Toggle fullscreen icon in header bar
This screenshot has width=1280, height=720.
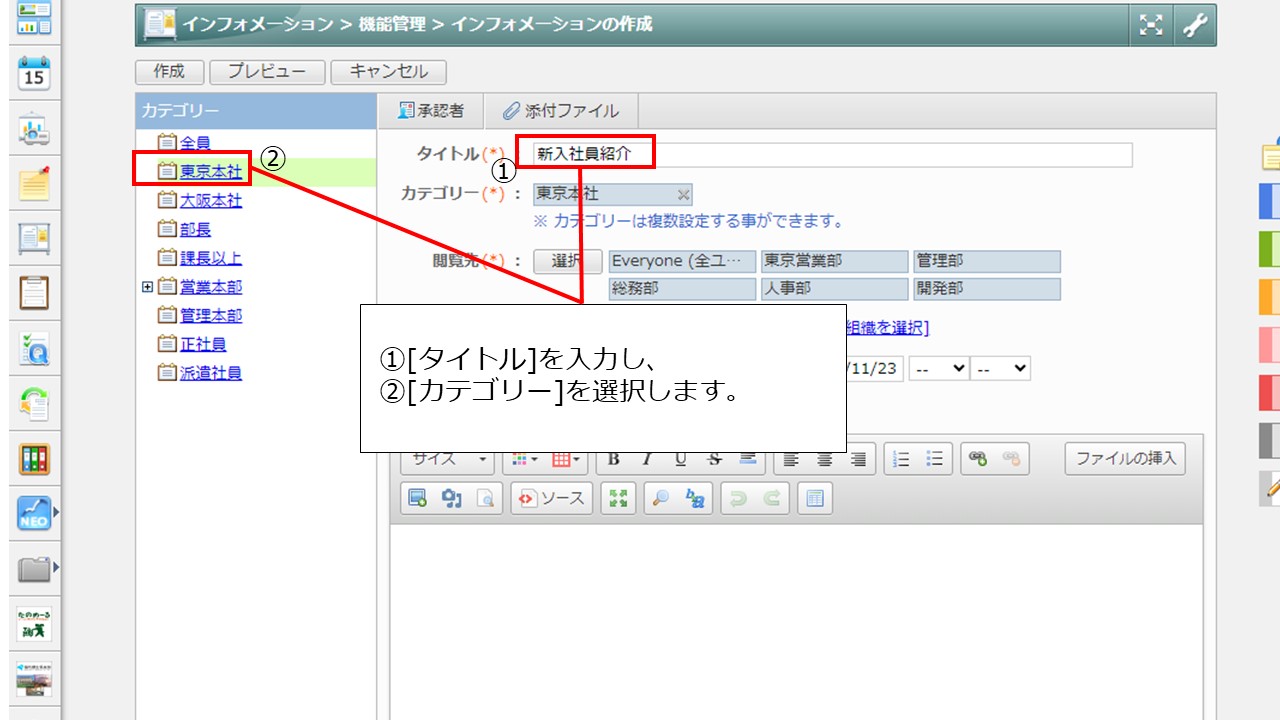[x=1151, y=26]
